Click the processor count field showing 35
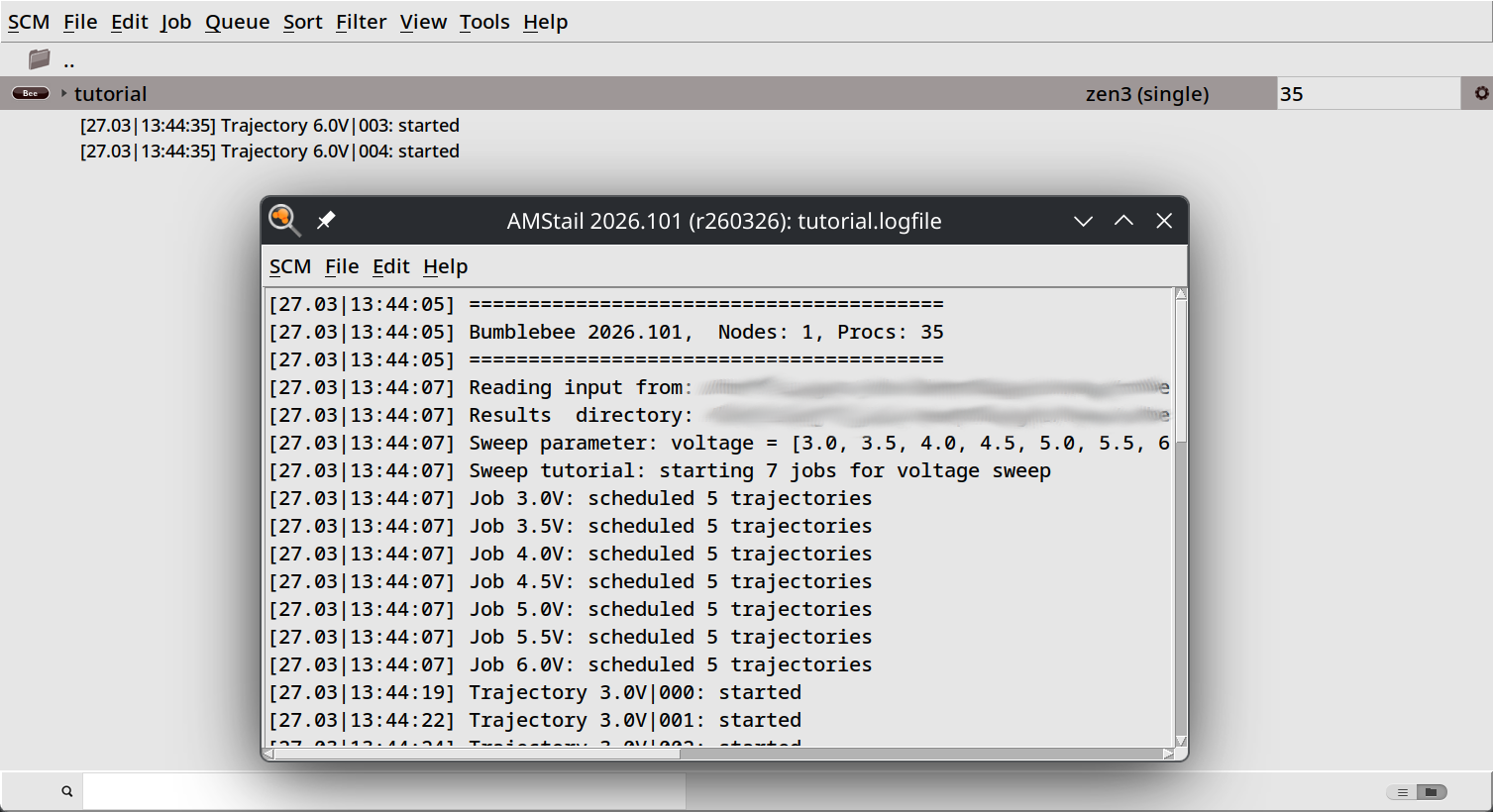The height and width of the screenshot is (812, 1493). click(x=1367, y=94)
